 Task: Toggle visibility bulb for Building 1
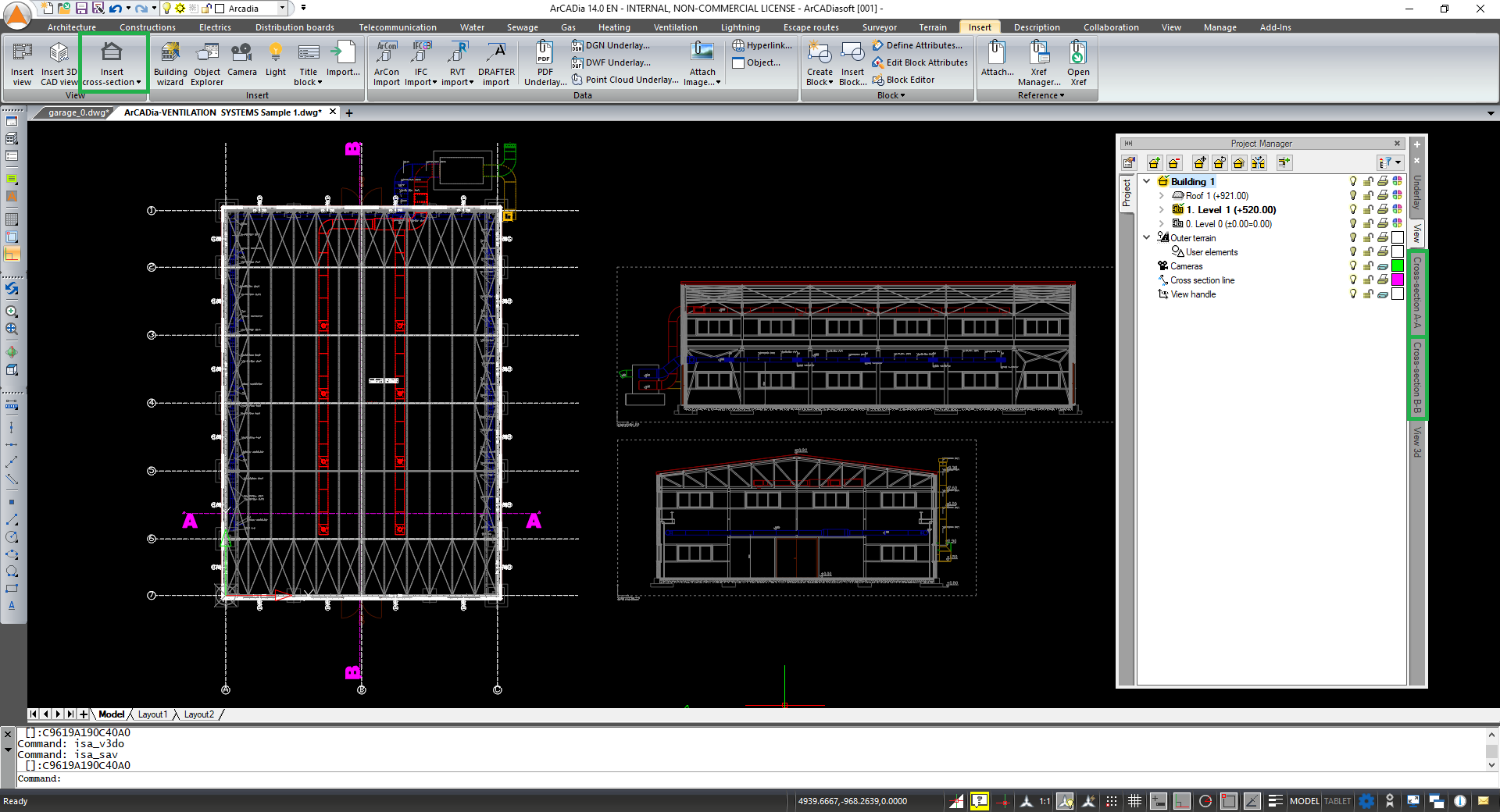(x=1353, y=181)
